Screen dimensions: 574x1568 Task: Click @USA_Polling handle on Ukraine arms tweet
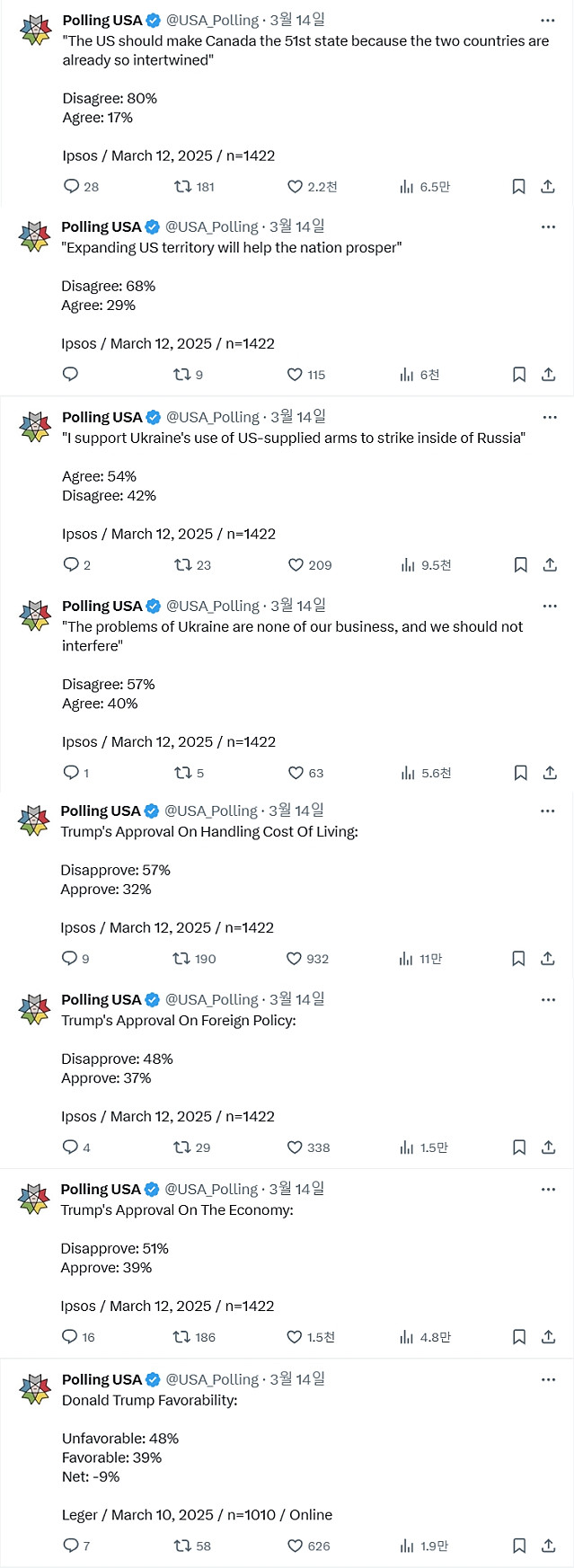tap(212, 417)
